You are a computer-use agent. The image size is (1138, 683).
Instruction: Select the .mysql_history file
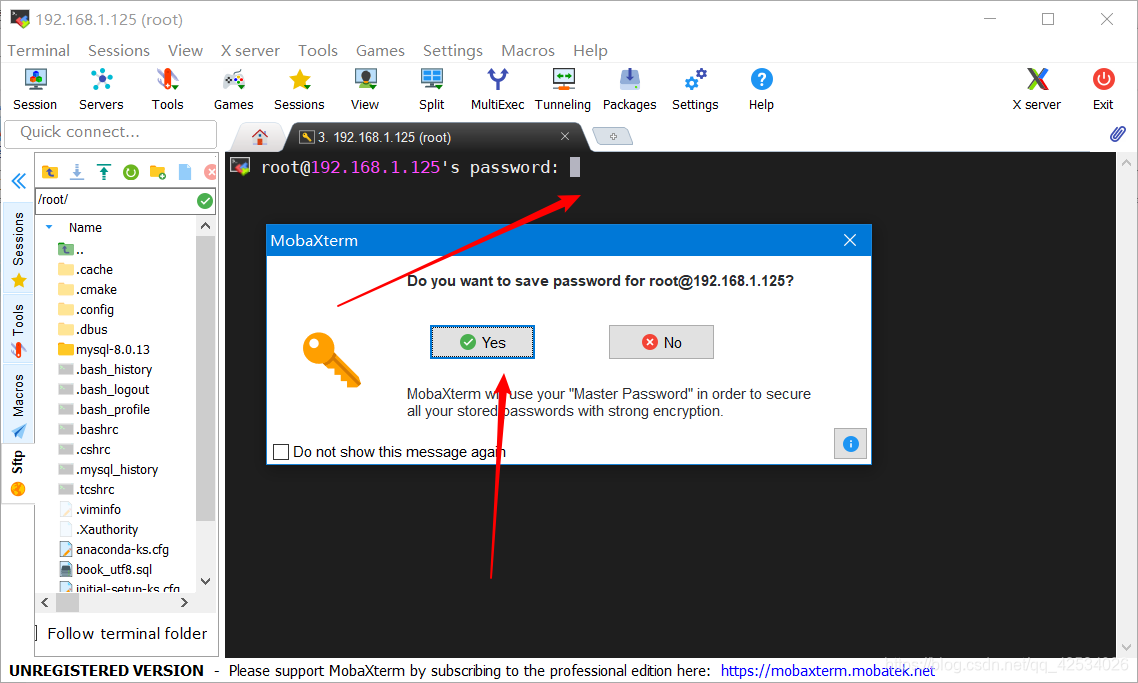click(117, 470)
